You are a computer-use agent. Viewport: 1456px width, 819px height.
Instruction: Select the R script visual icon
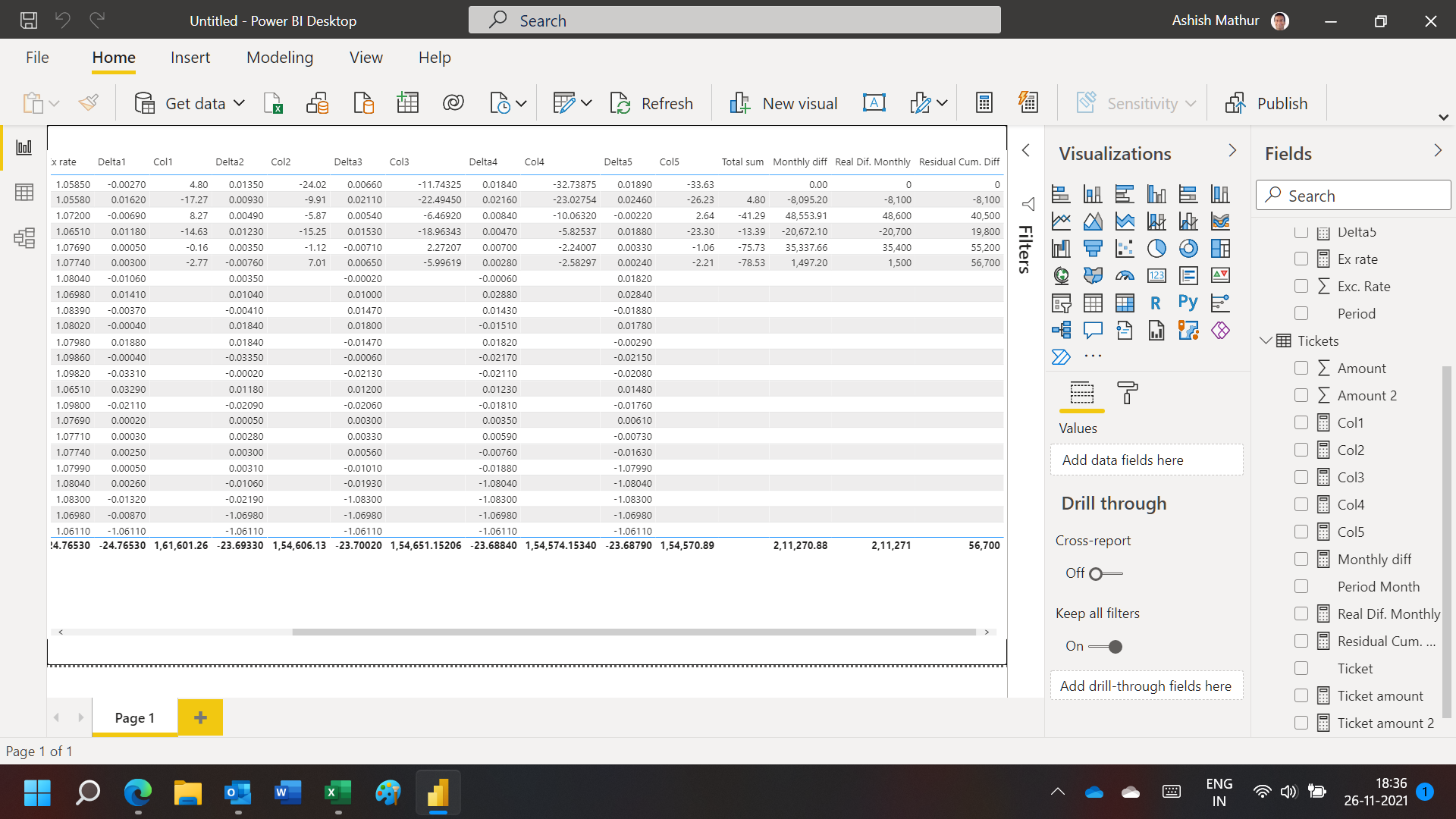1156,303
